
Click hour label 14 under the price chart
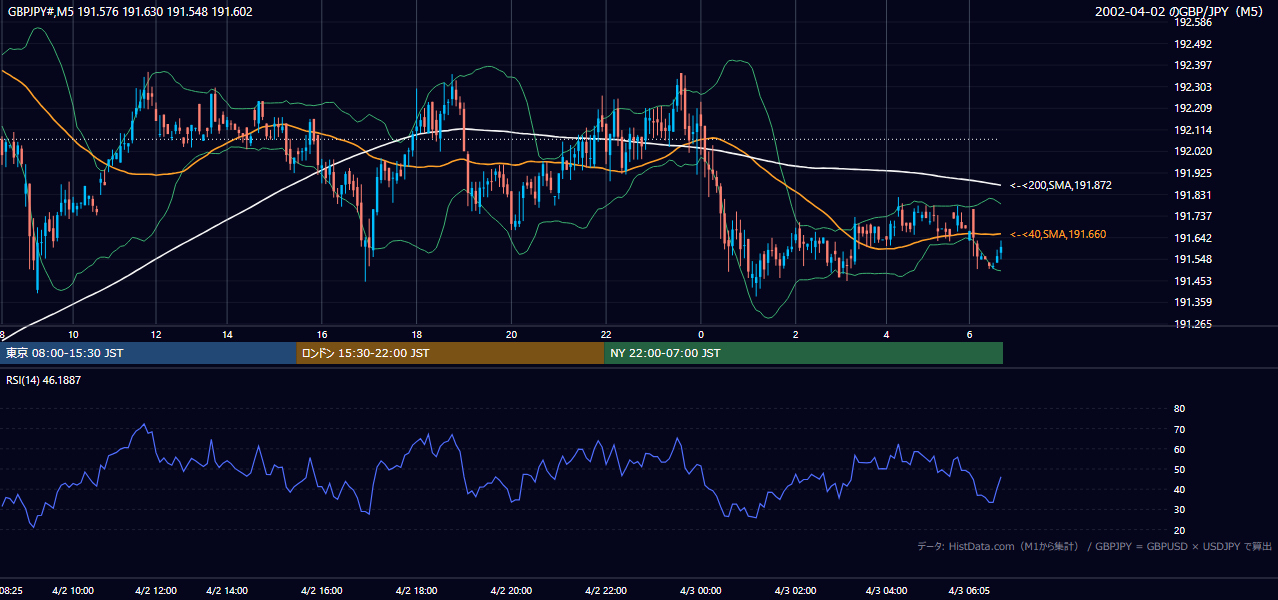227,334
